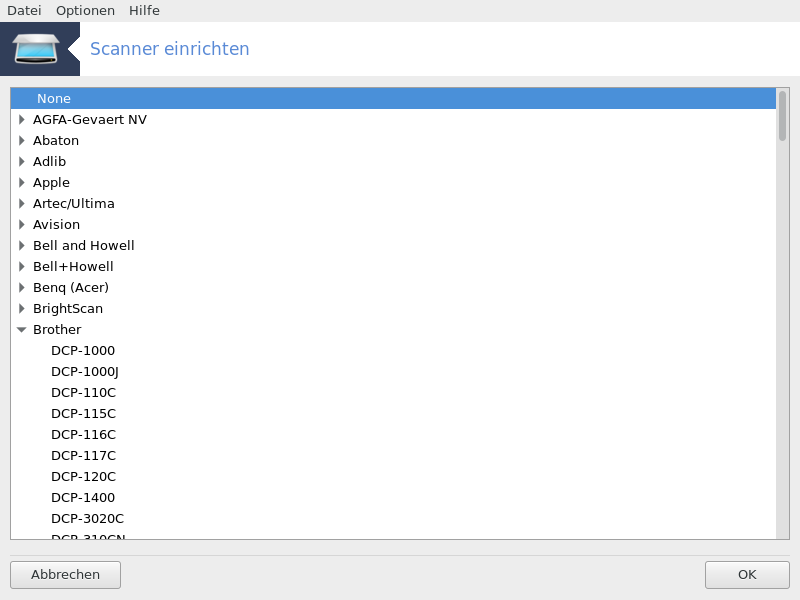Expand the Apple manufacturer arrow

pyautogui.click(x=21, y=182)
